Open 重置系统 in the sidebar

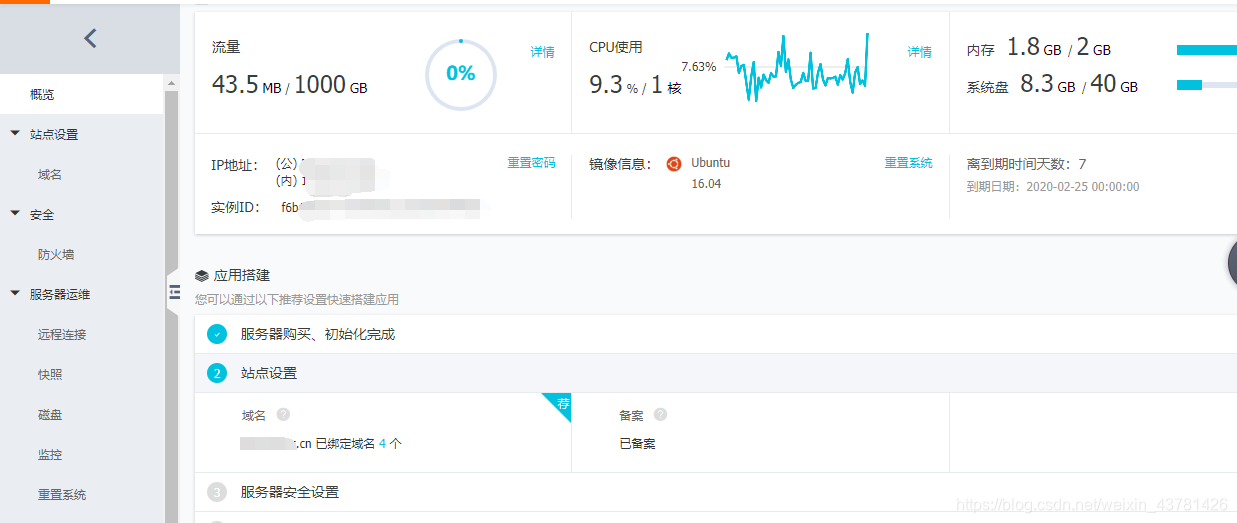pos(62,495)
